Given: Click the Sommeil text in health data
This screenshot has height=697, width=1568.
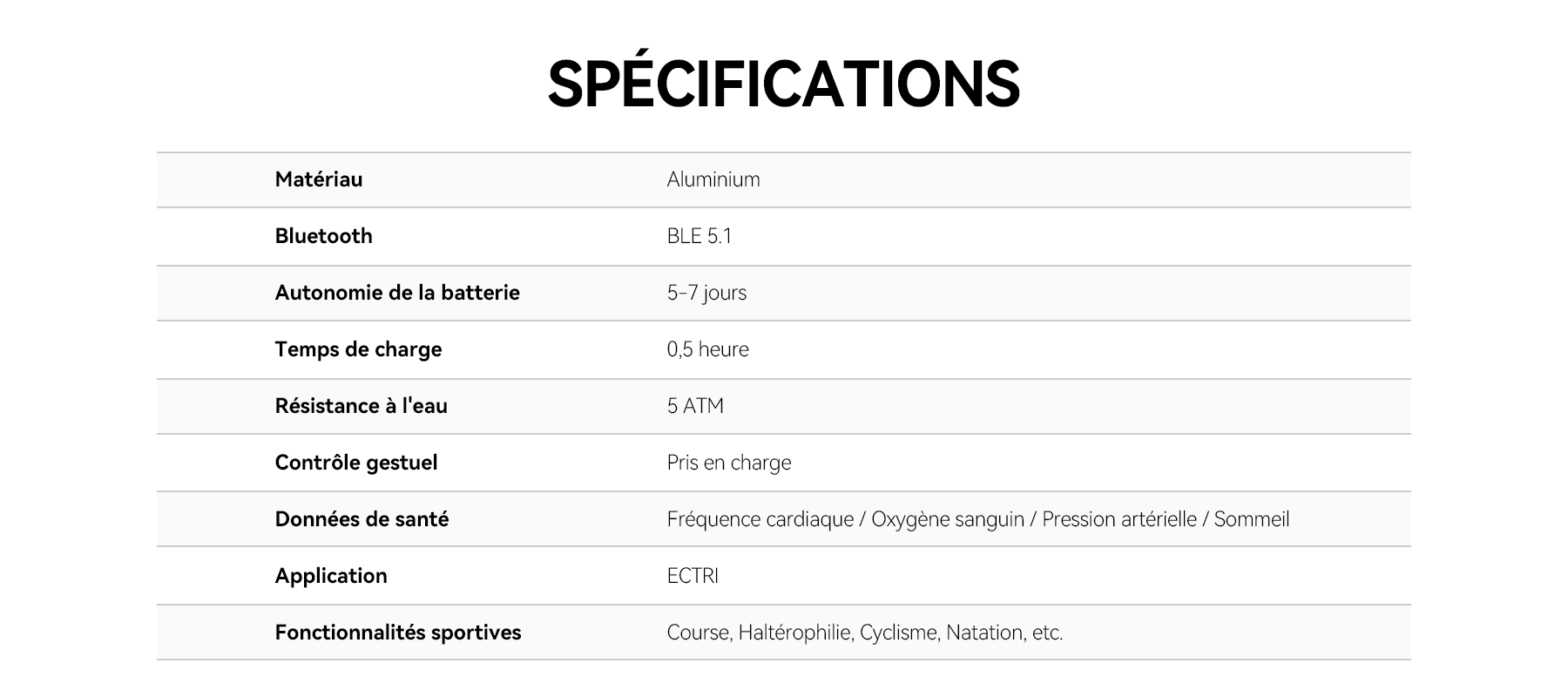Looking at the screenshot, I should [1251, 519].
